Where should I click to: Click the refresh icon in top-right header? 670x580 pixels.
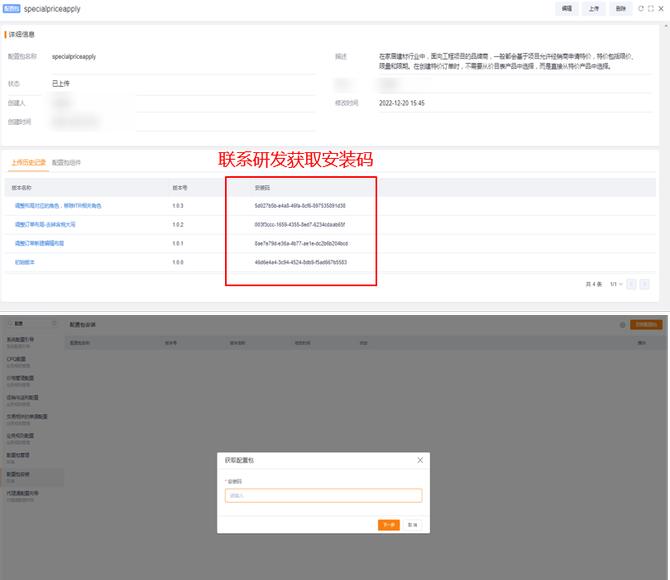point(641,8)
